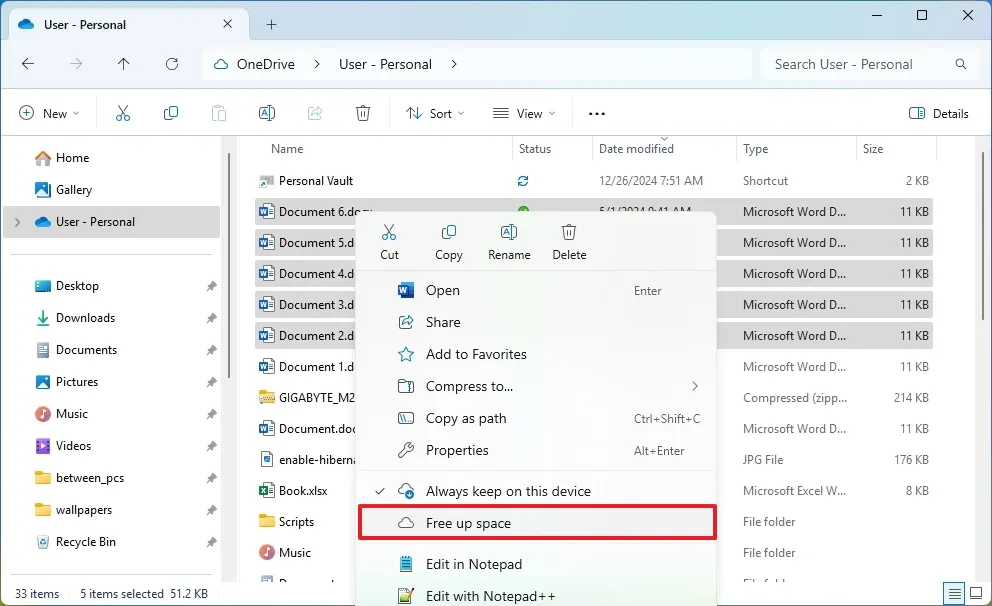Image resolution: width=992 pixels, height=606 pixels.
Task: Click the Rename icon in the toolbar
Action: [267, 113]
